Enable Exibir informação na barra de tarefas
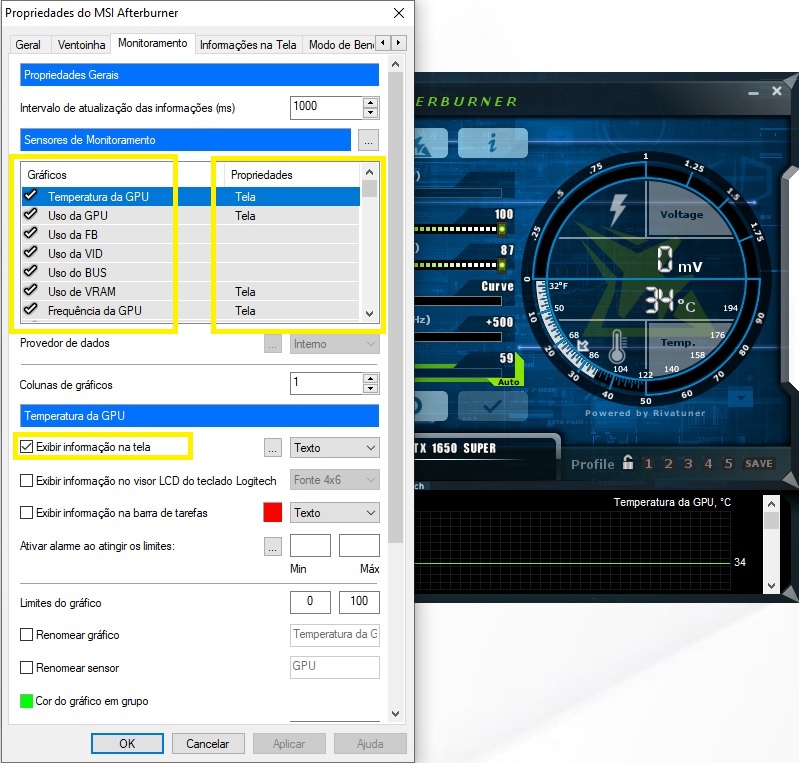Viewport: 799px width, 763px height. click(26, 512)
